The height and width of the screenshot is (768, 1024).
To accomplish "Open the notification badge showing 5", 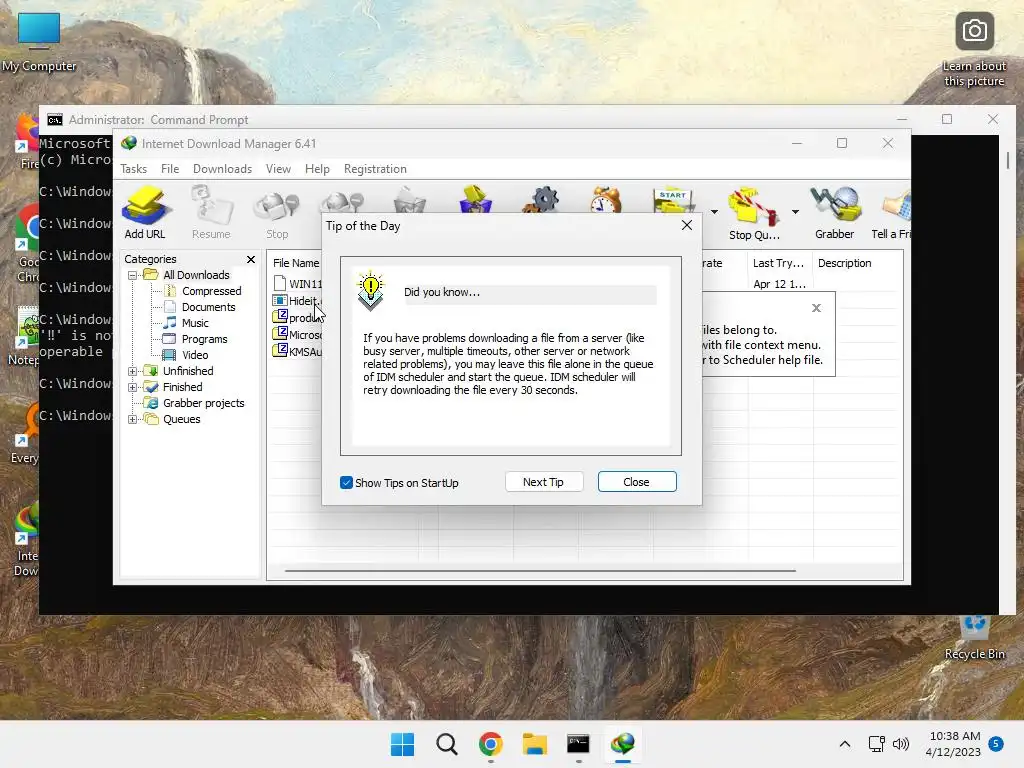I will [996, 743].
